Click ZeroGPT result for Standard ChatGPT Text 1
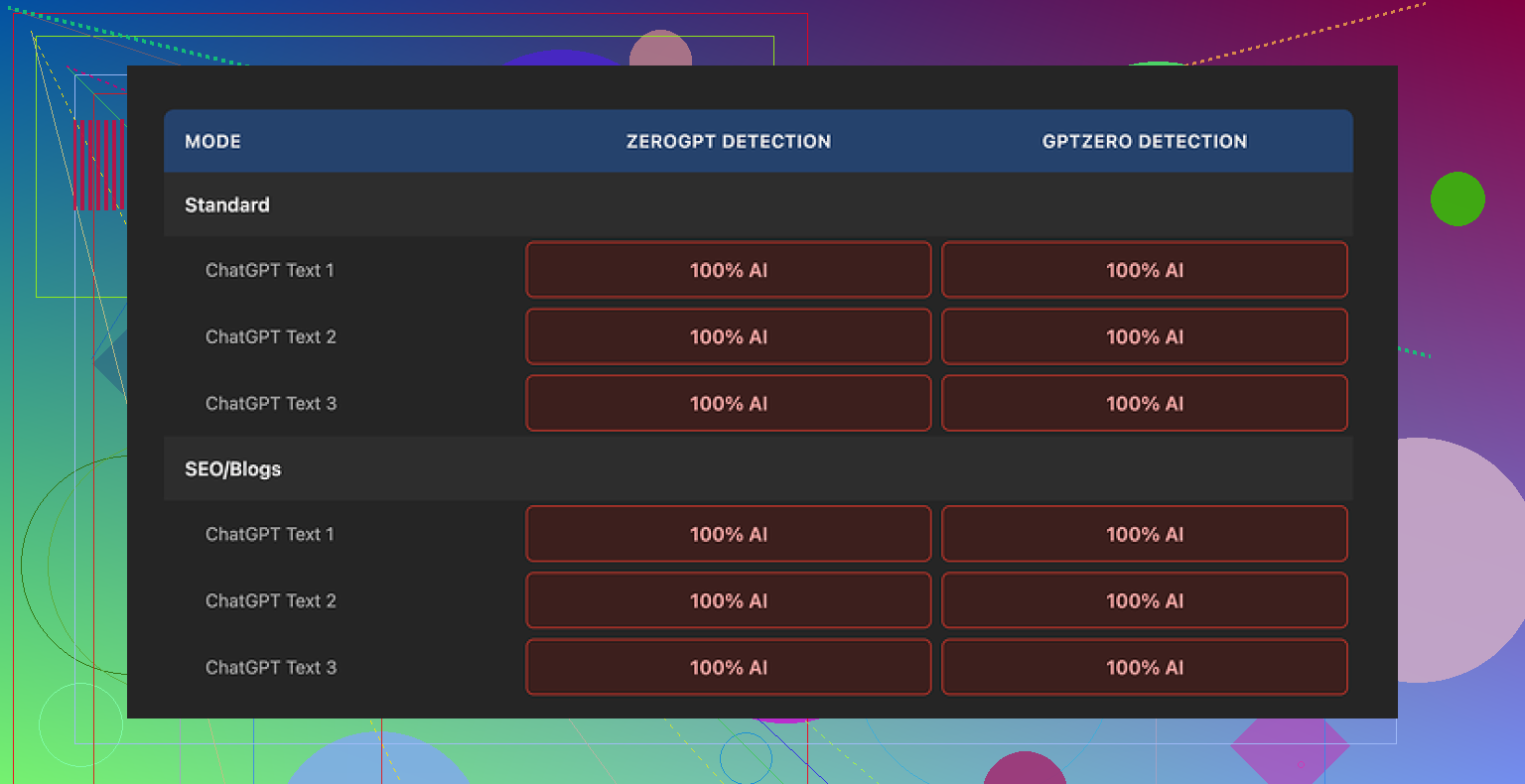This screenshot has width=1525, height=784. (x=728, y=270)
